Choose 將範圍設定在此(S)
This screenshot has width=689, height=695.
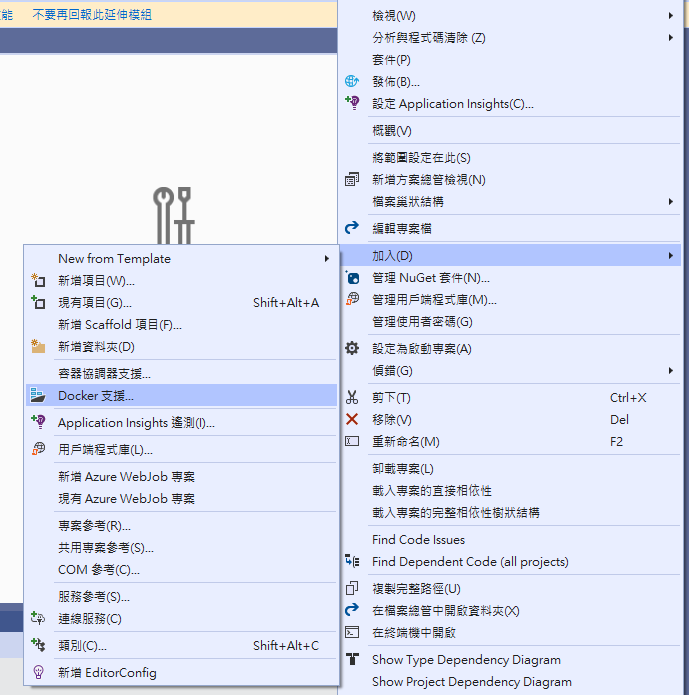click(511, 158)
